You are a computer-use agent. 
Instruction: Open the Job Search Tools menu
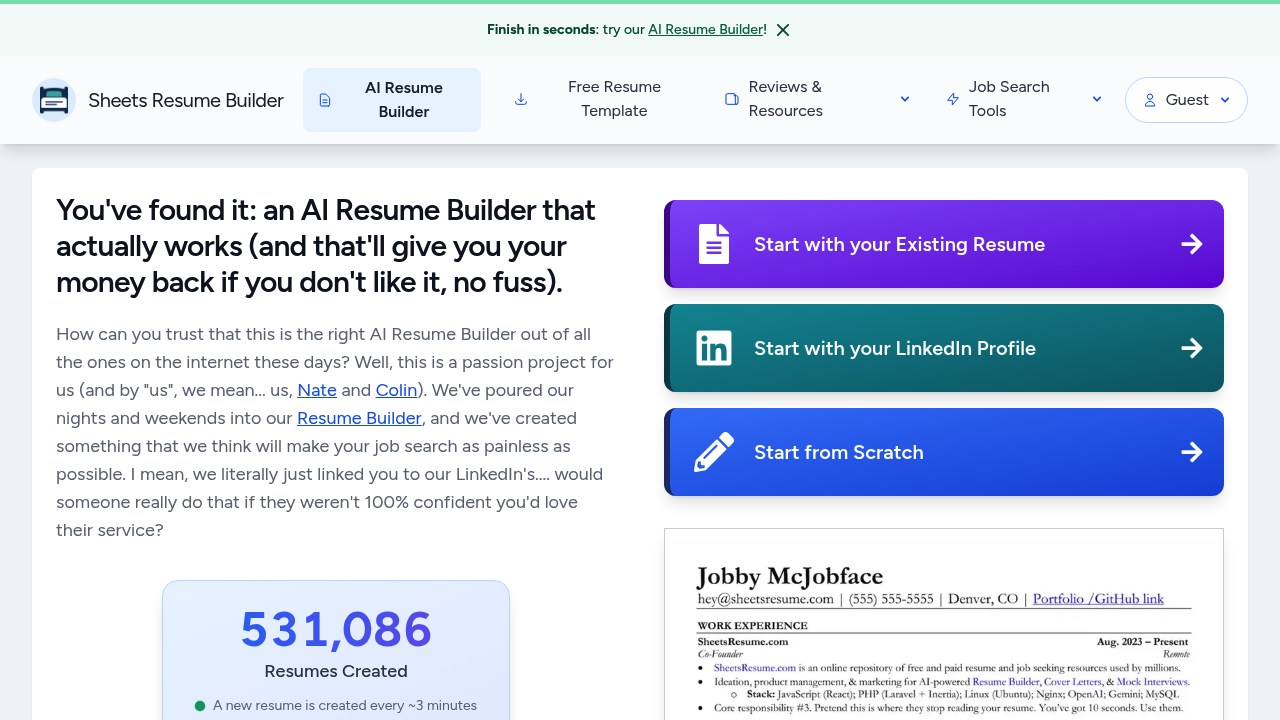click(x=1024, y=99)
